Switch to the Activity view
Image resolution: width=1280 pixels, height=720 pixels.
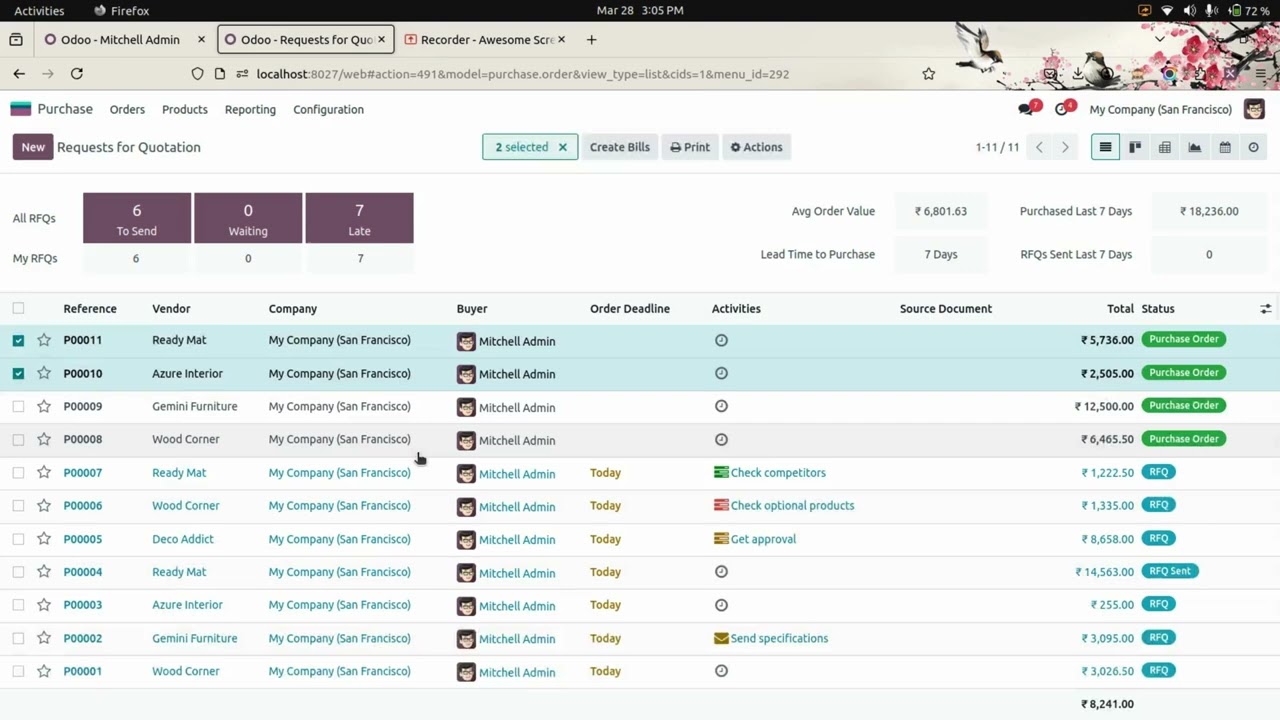click(x=1253, y=147)
